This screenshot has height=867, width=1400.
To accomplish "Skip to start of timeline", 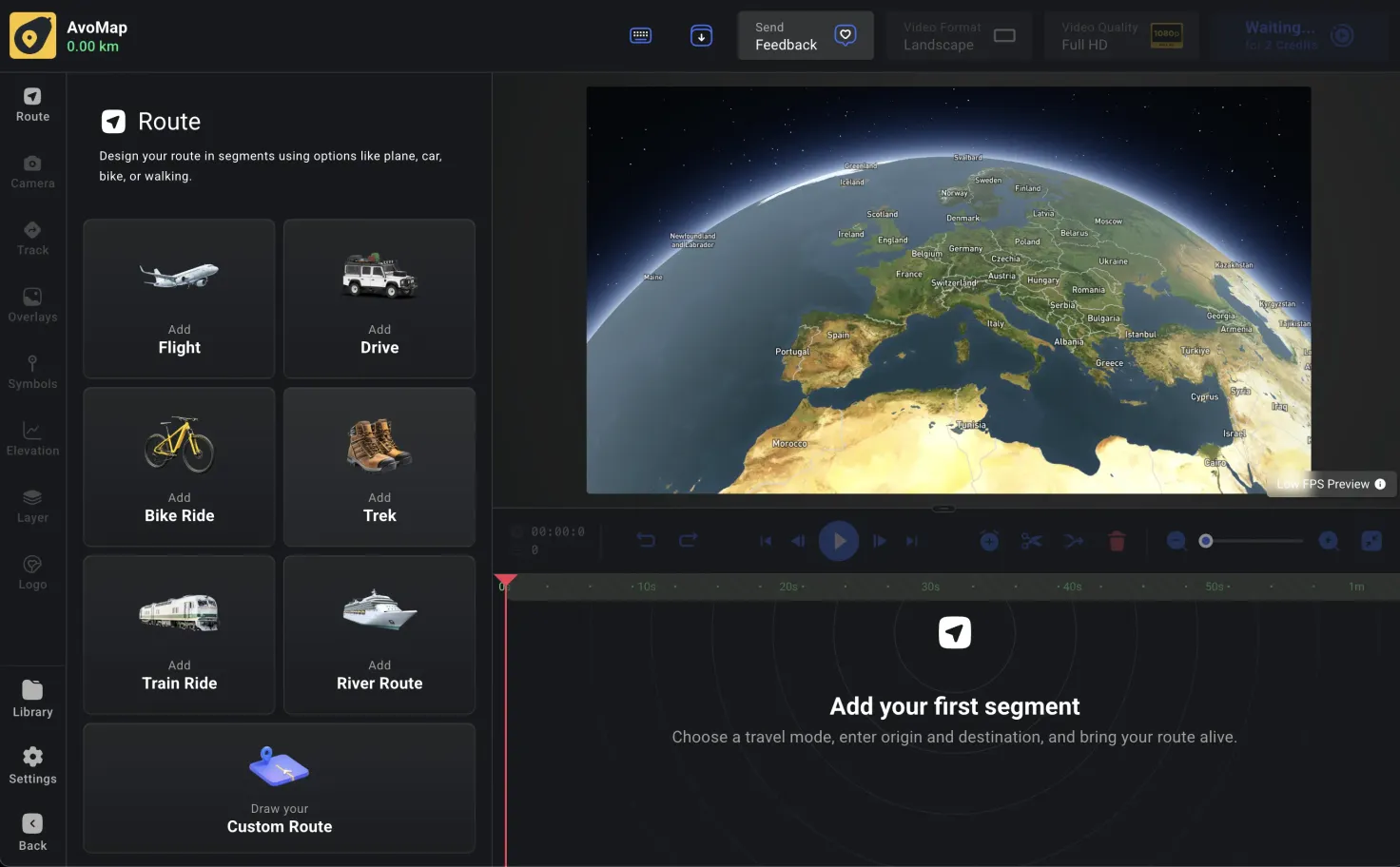I will (x=766, y=541).
